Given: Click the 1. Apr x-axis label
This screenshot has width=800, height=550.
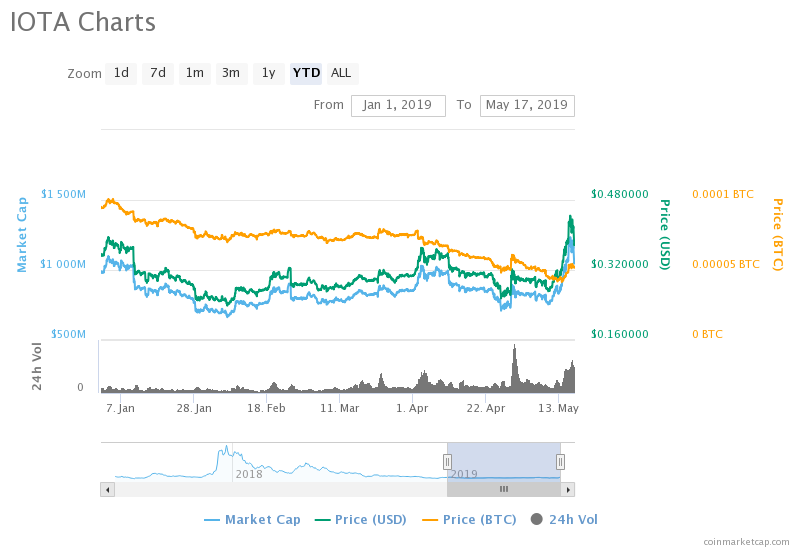Looking at the screenshot, I should 412,408.
